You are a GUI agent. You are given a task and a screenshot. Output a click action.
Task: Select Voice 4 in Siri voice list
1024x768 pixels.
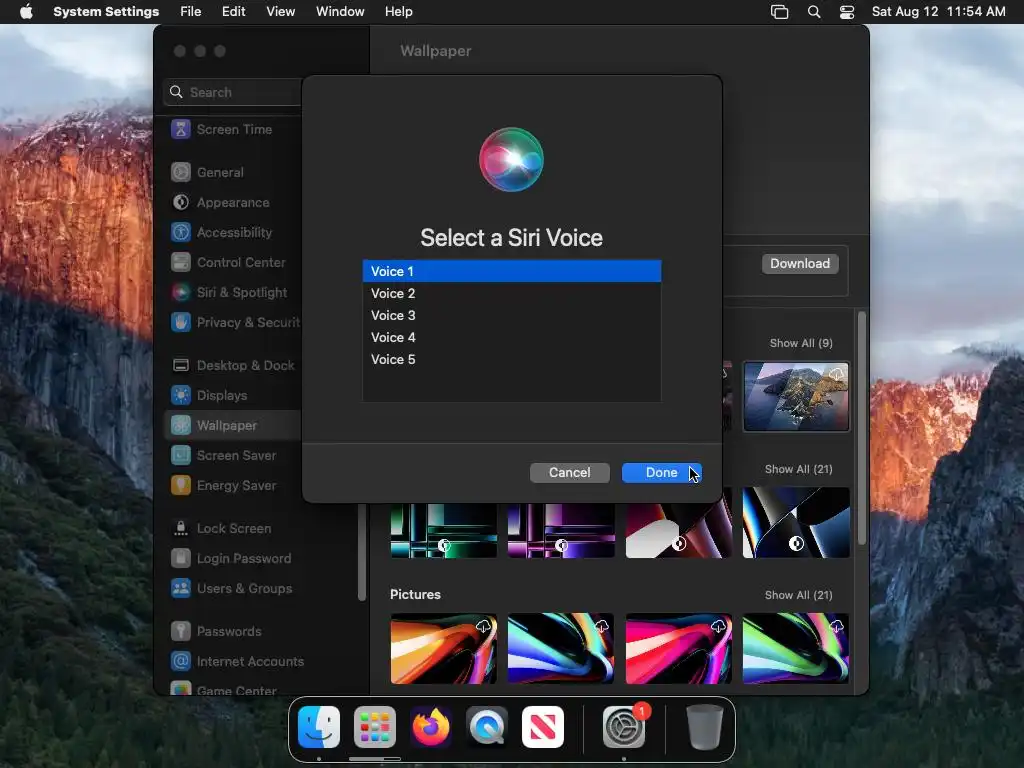512,338
